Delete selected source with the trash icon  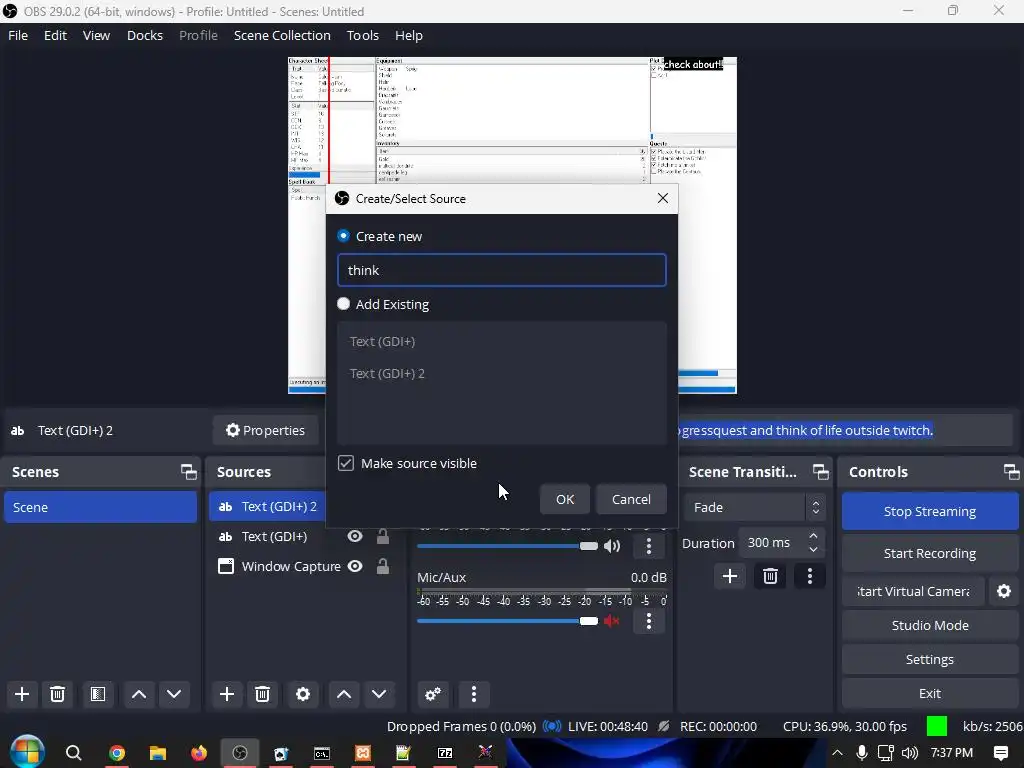point(263,694)
